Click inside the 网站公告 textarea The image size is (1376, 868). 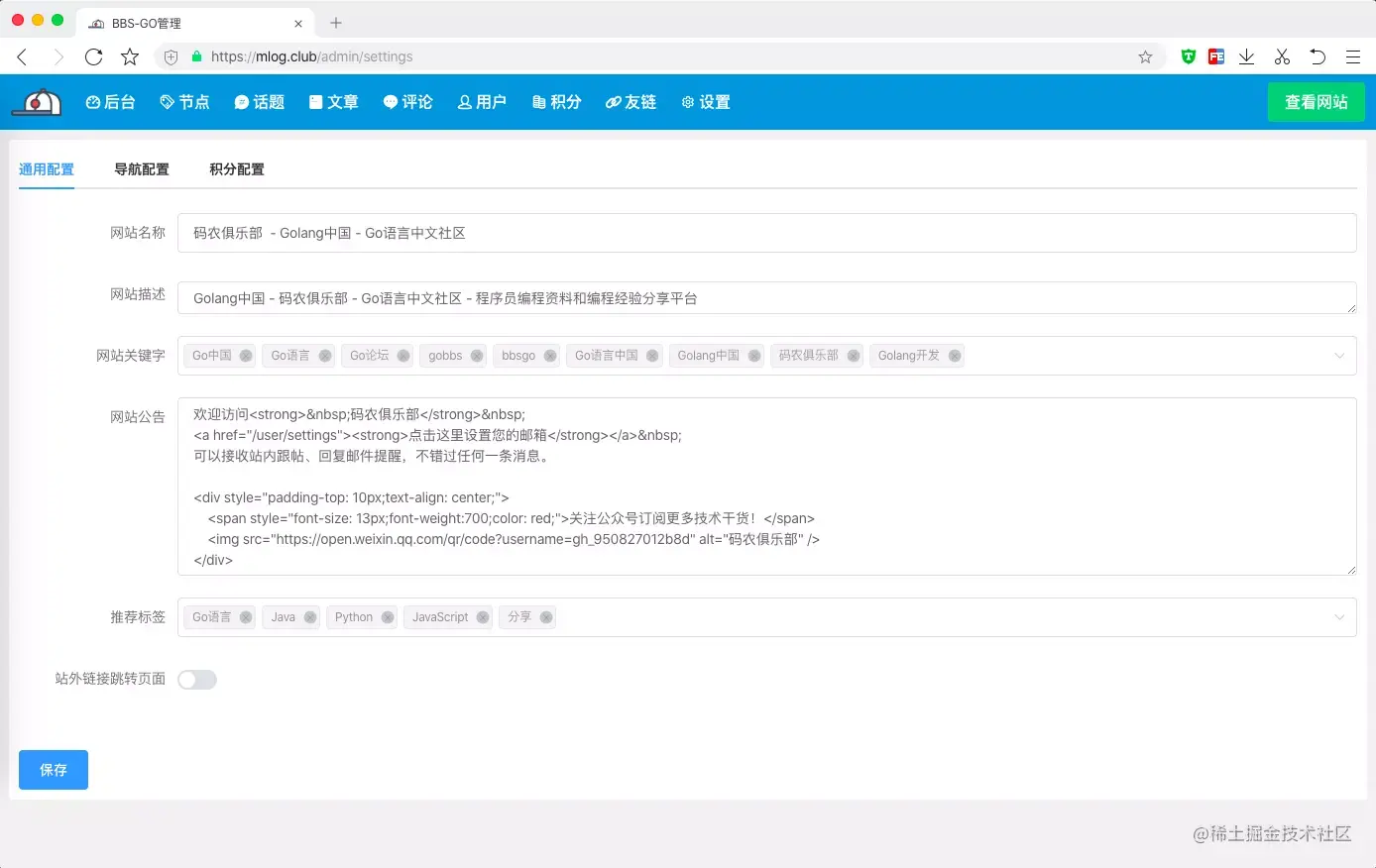(766, 487)
